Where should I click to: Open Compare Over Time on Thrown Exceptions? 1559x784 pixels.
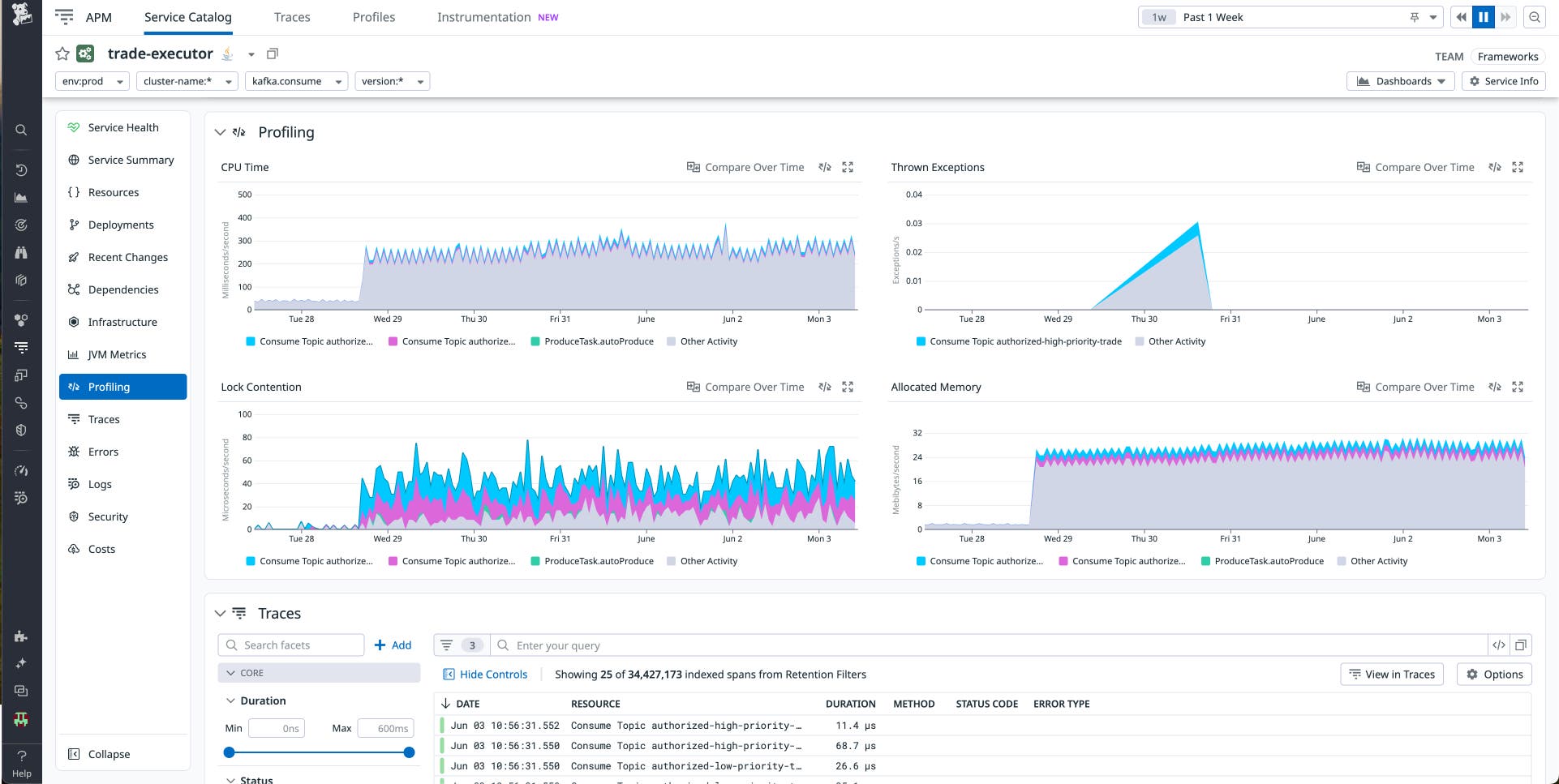1415,167
